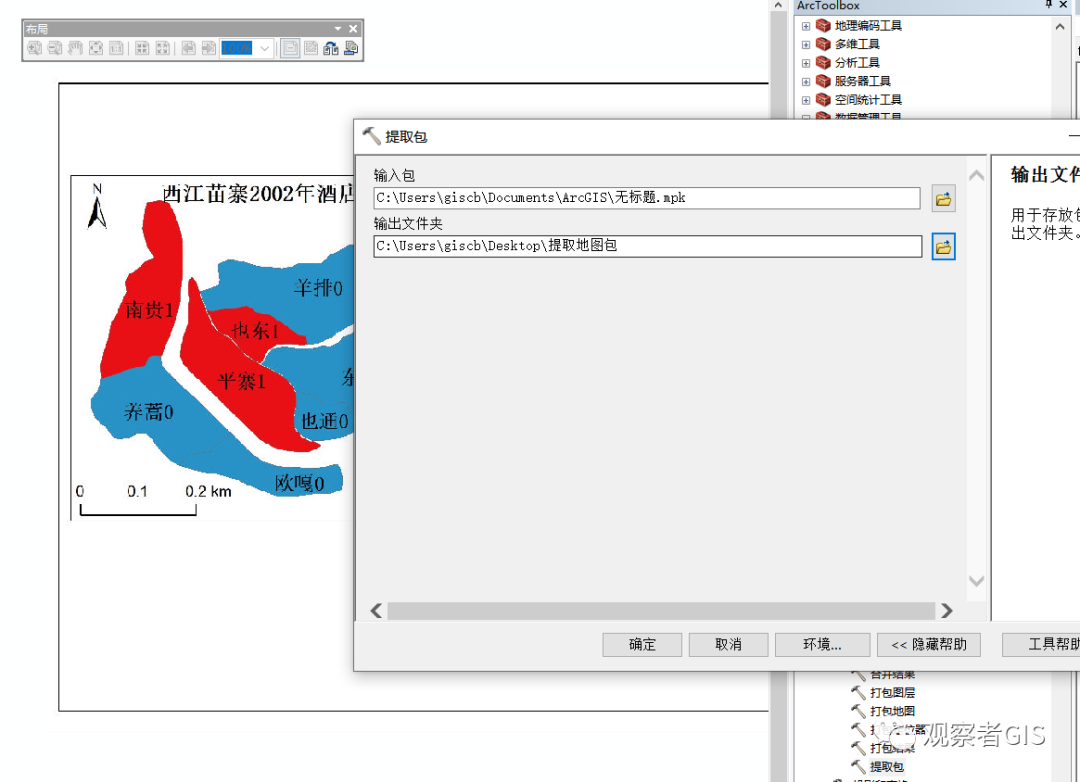Select the 服务器工具 tree label
The height and width of the screenshot is (782, 1080).
[862, 81]
